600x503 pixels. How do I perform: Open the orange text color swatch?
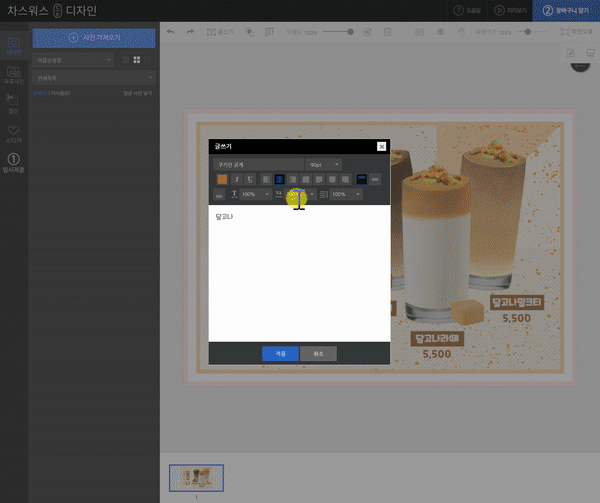(222, 179)
